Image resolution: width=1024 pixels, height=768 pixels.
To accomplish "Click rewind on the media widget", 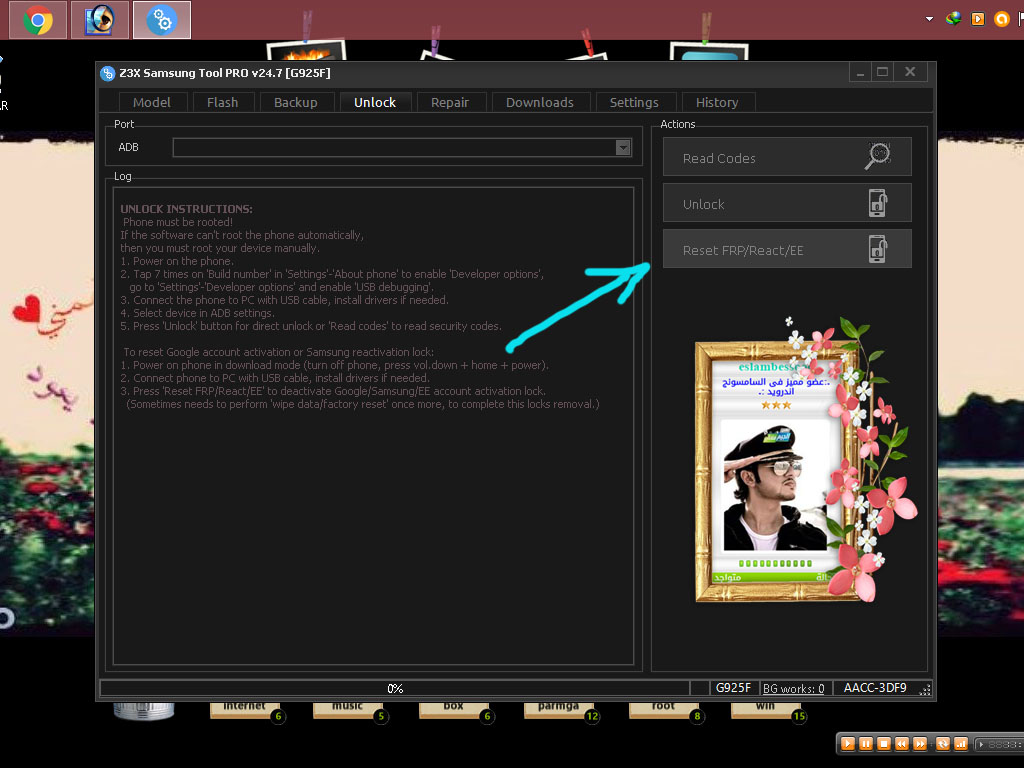I will (x=902, y=744).
